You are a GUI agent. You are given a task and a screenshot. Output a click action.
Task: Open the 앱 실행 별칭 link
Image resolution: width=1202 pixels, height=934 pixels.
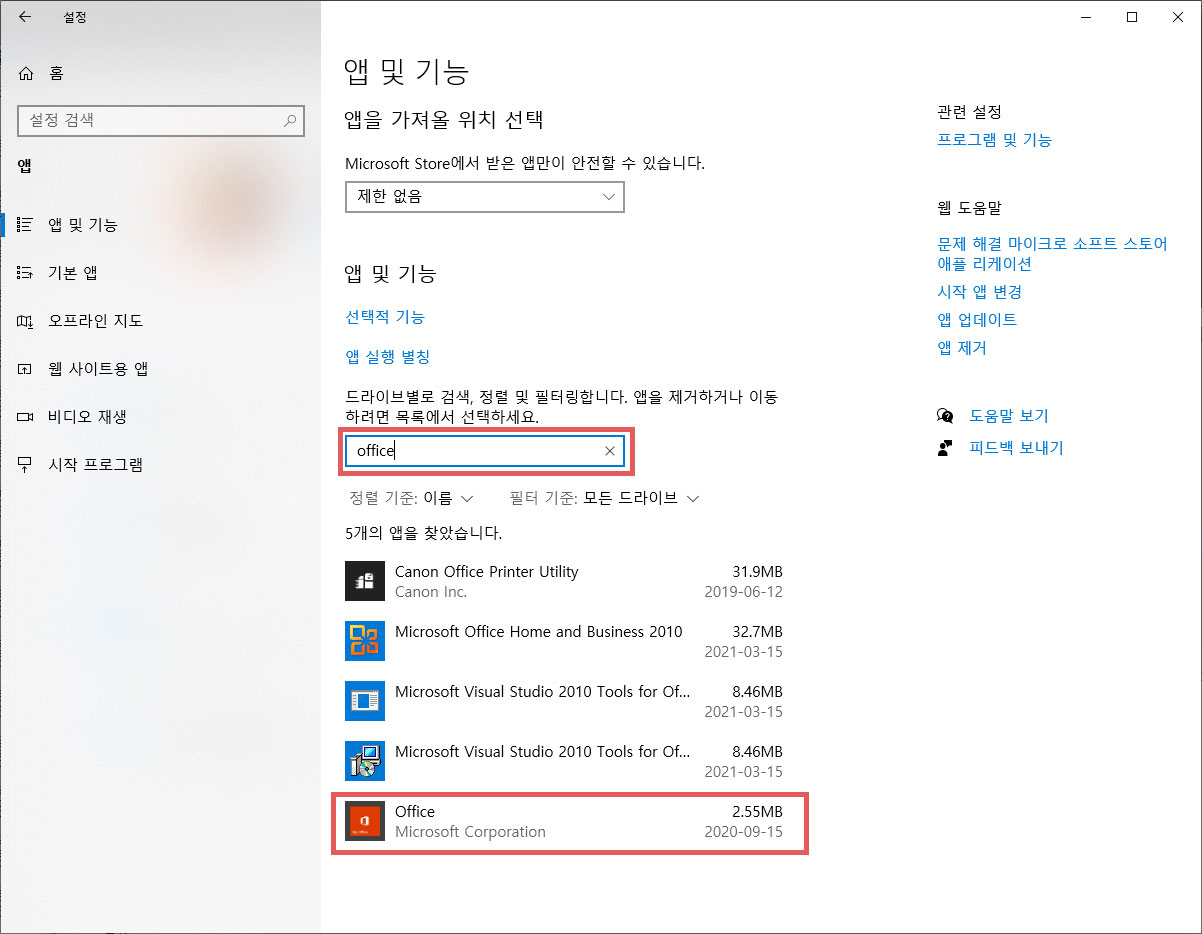point(388,357)
